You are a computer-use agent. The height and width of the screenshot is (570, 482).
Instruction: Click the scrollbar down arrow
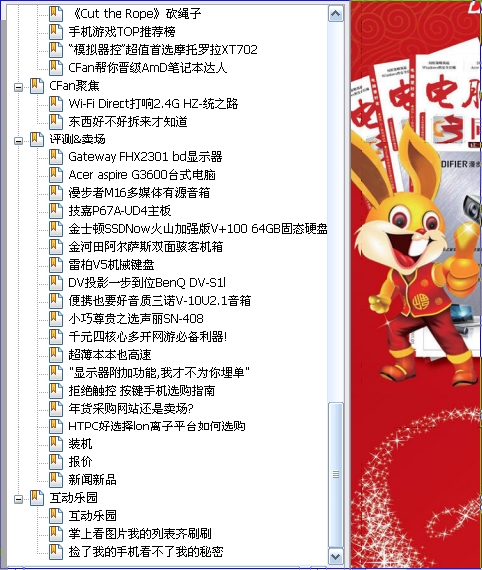[x=335, y=557]
